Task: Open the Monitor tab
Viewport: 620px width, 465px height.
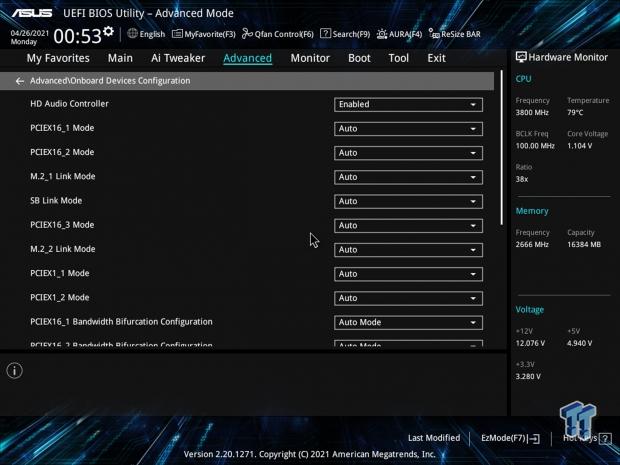Action: (310, 58)
